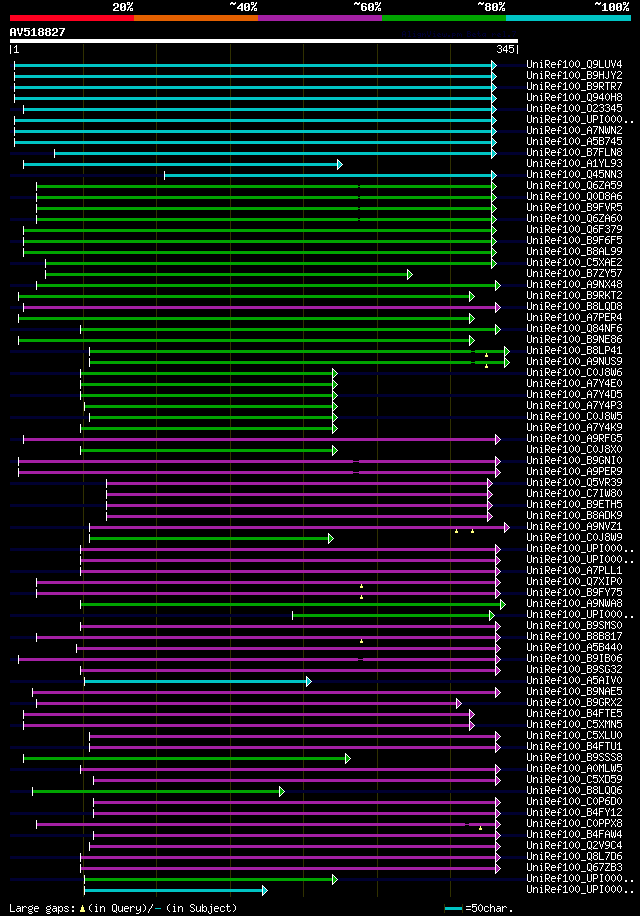Image resolution: width=640 pixels, height=916 pixels.
Task: Click the arrowhead ending the A9NVZ1 bar
Action: [507, 528]
